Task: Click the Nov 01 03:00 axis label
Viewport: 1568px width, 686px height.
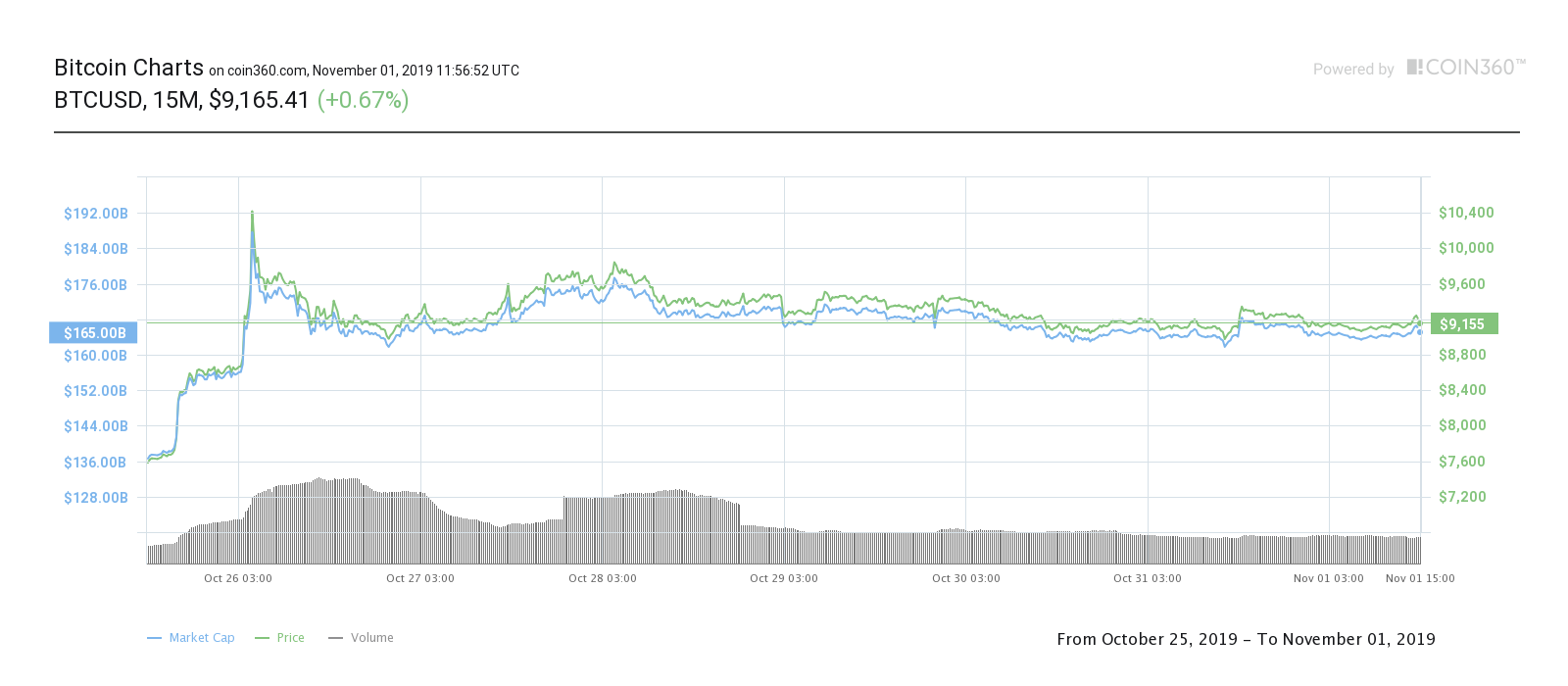Action: 1329,578
